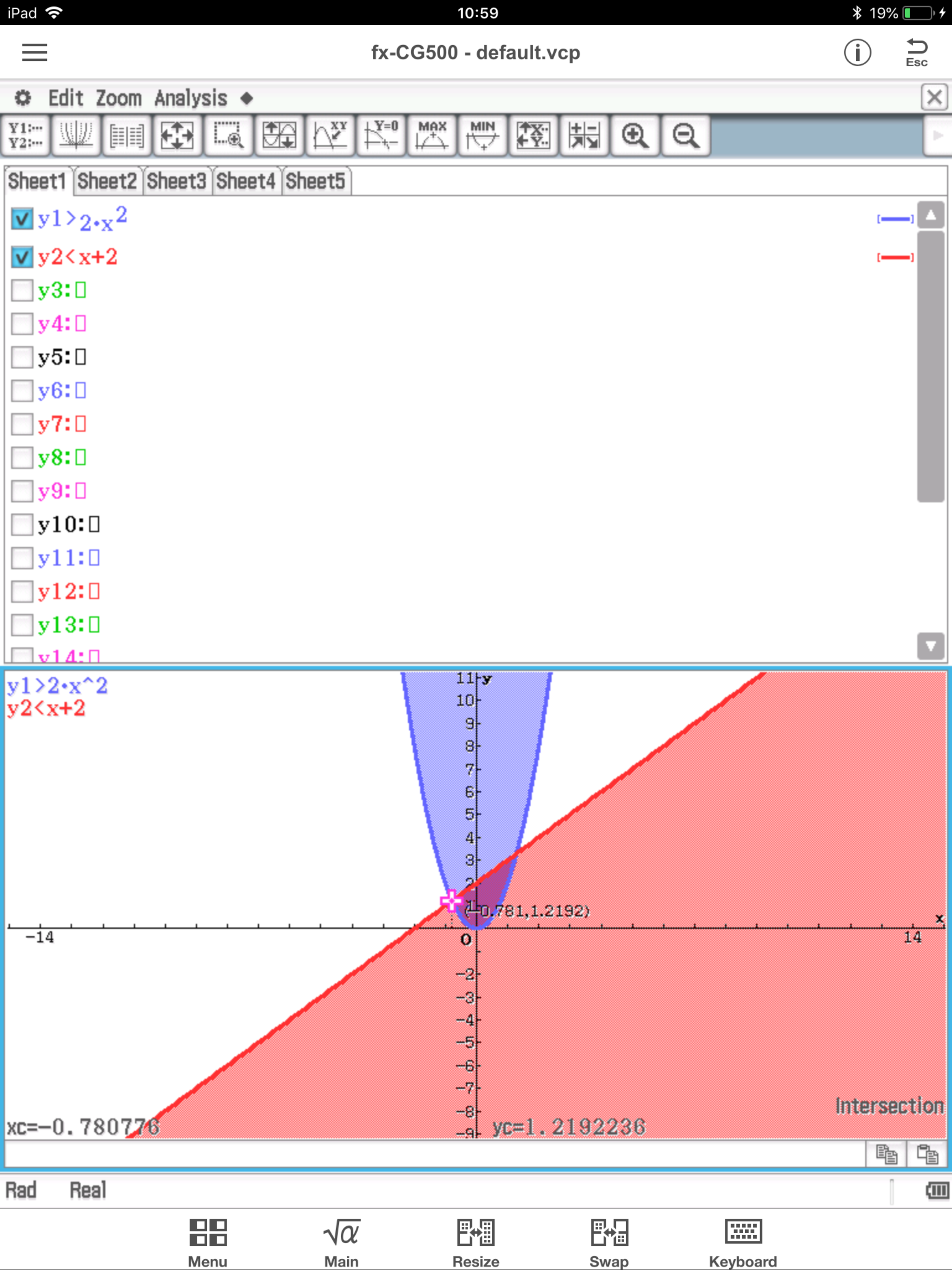
Task: Open the Edit menu
Action: [66, 98]
